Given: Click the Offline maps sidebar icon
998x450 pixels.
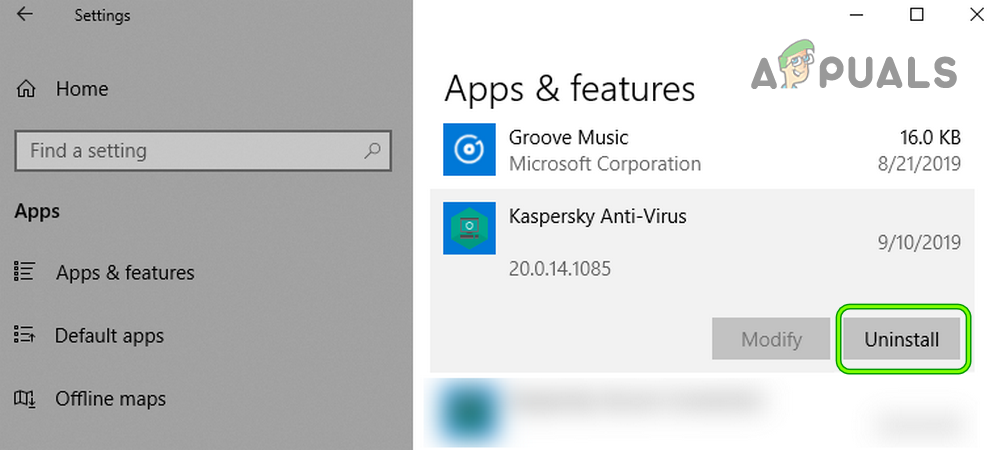Looking at the screenshot, I should pyautogui.click(x=26, y=399).
